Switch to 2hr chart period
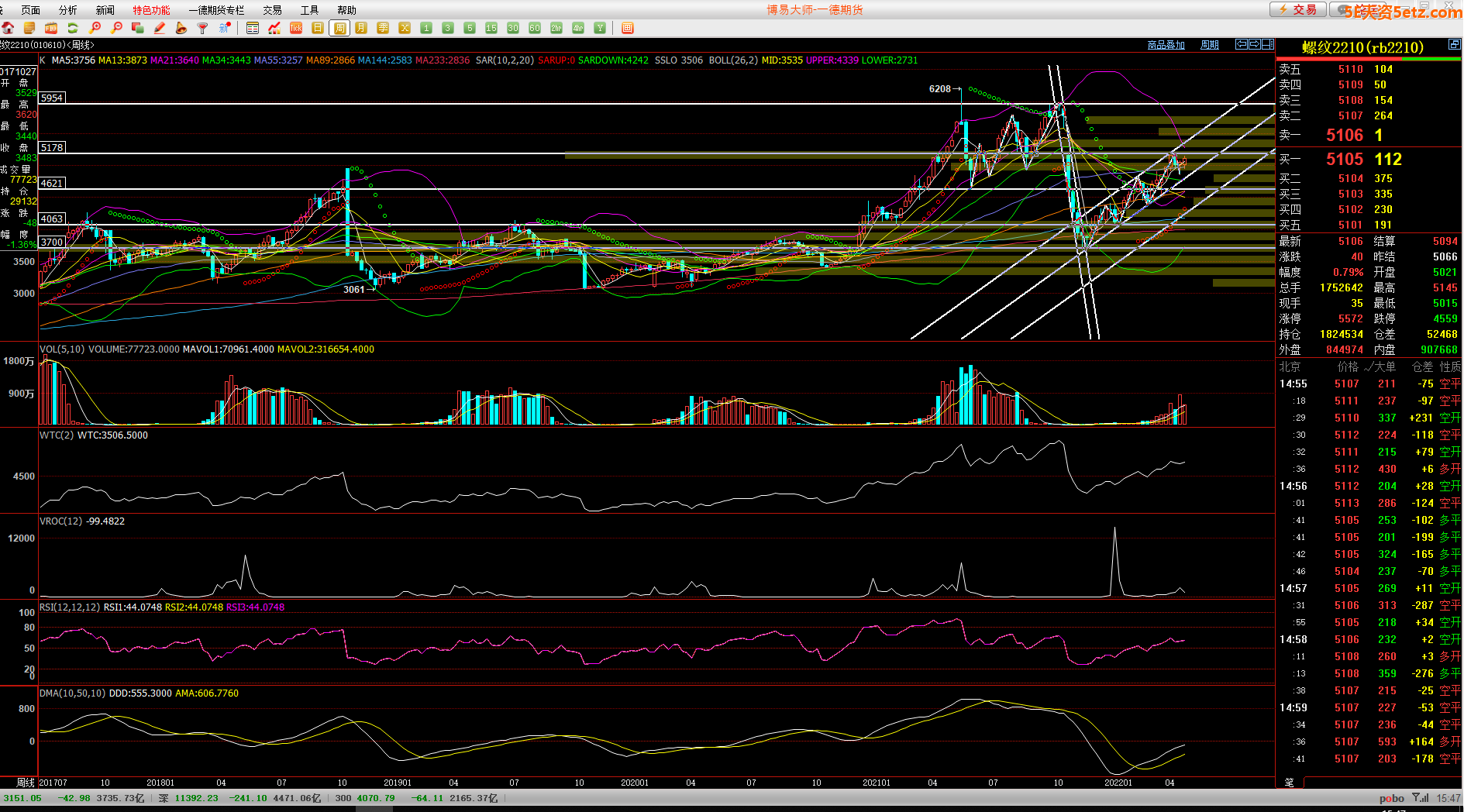The image size is (1464, 812). (556, 28)
